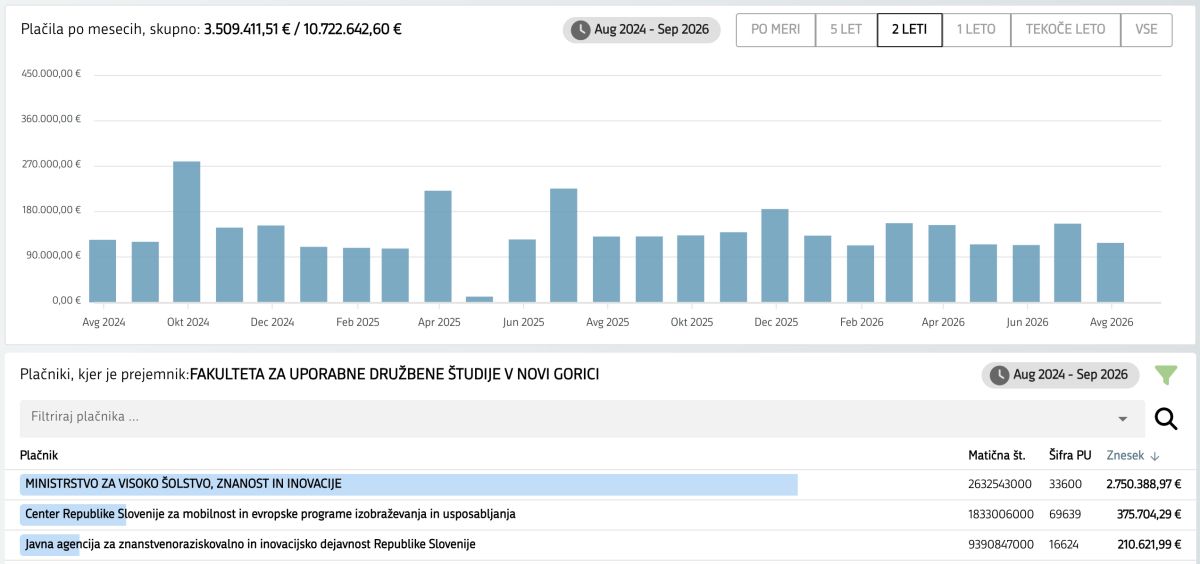Open the chart's Aug 2024 - Sep 2026 date chip
This screenshot has width=1200, height=564.
(x=641, y=30)
